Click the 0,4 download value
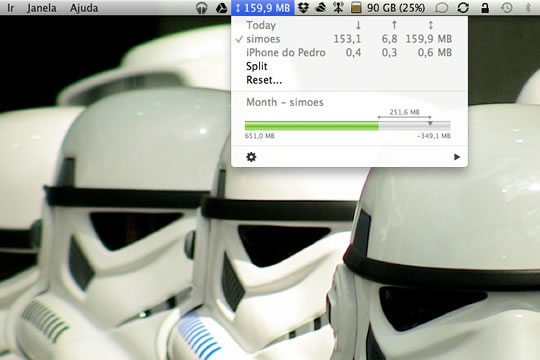The image size is (540, 360). click(353, 53)
